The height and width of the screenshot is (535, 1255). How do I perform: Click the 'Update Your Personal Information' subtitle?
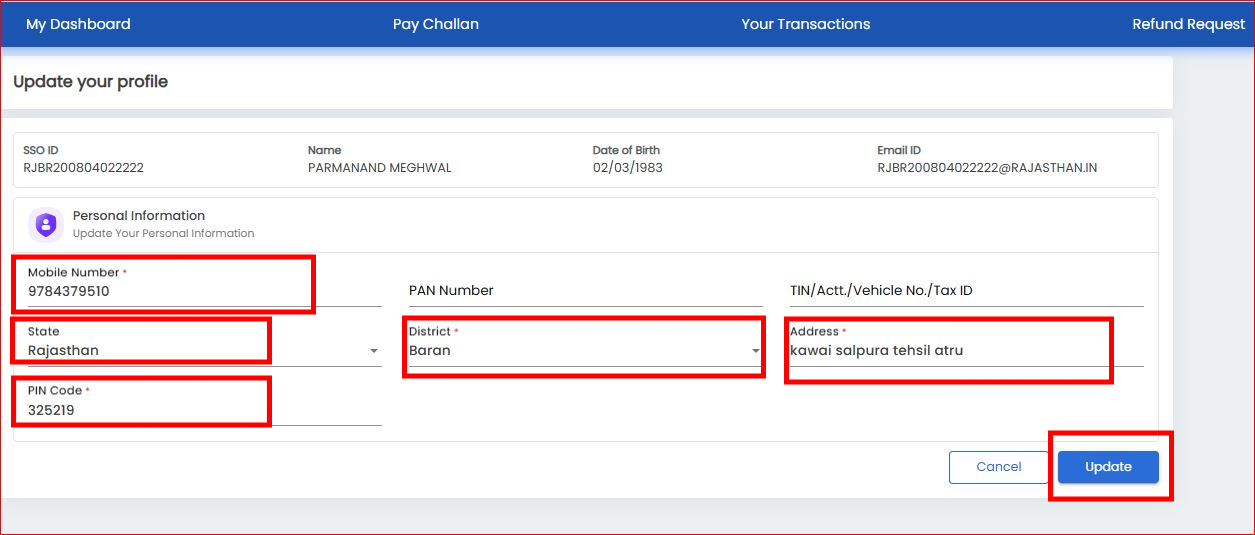164,233
